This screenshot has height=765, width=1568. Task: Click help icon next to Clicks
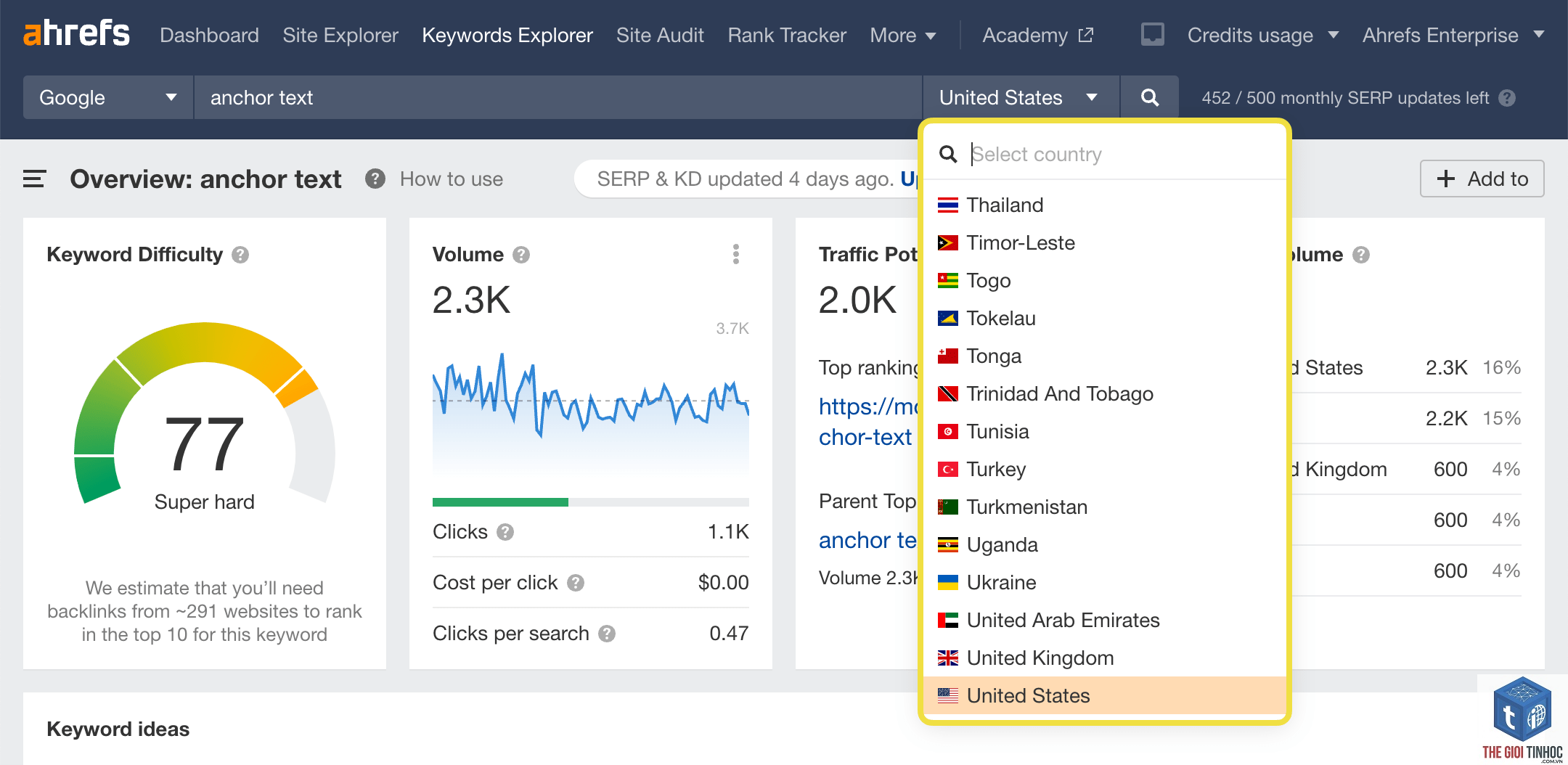[x=505, y=532]
